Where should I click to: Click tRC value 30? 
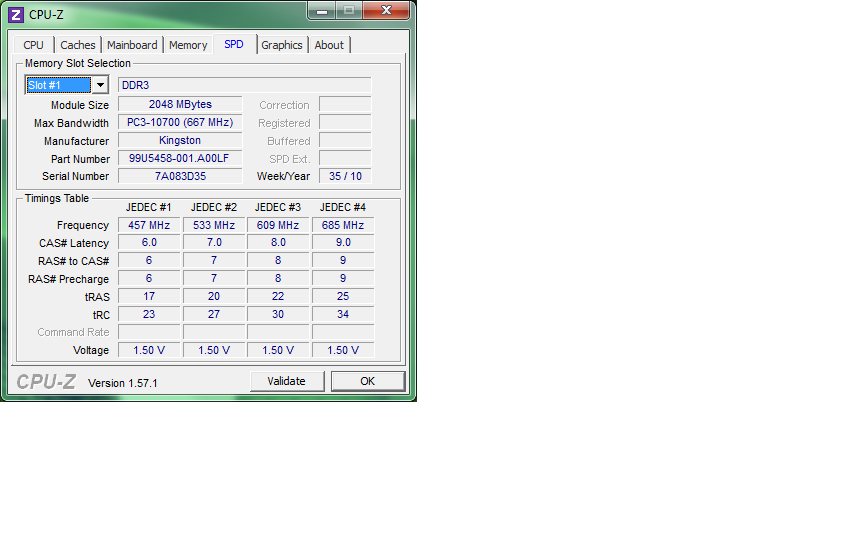tap(278, 315)
